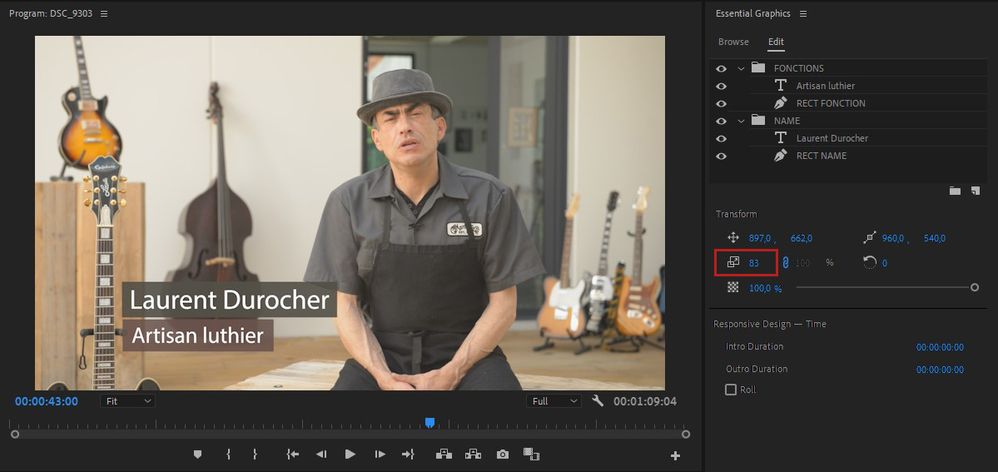Click the Mark Out bracket icon
This screenshot has height=472, width=998.
255,454
